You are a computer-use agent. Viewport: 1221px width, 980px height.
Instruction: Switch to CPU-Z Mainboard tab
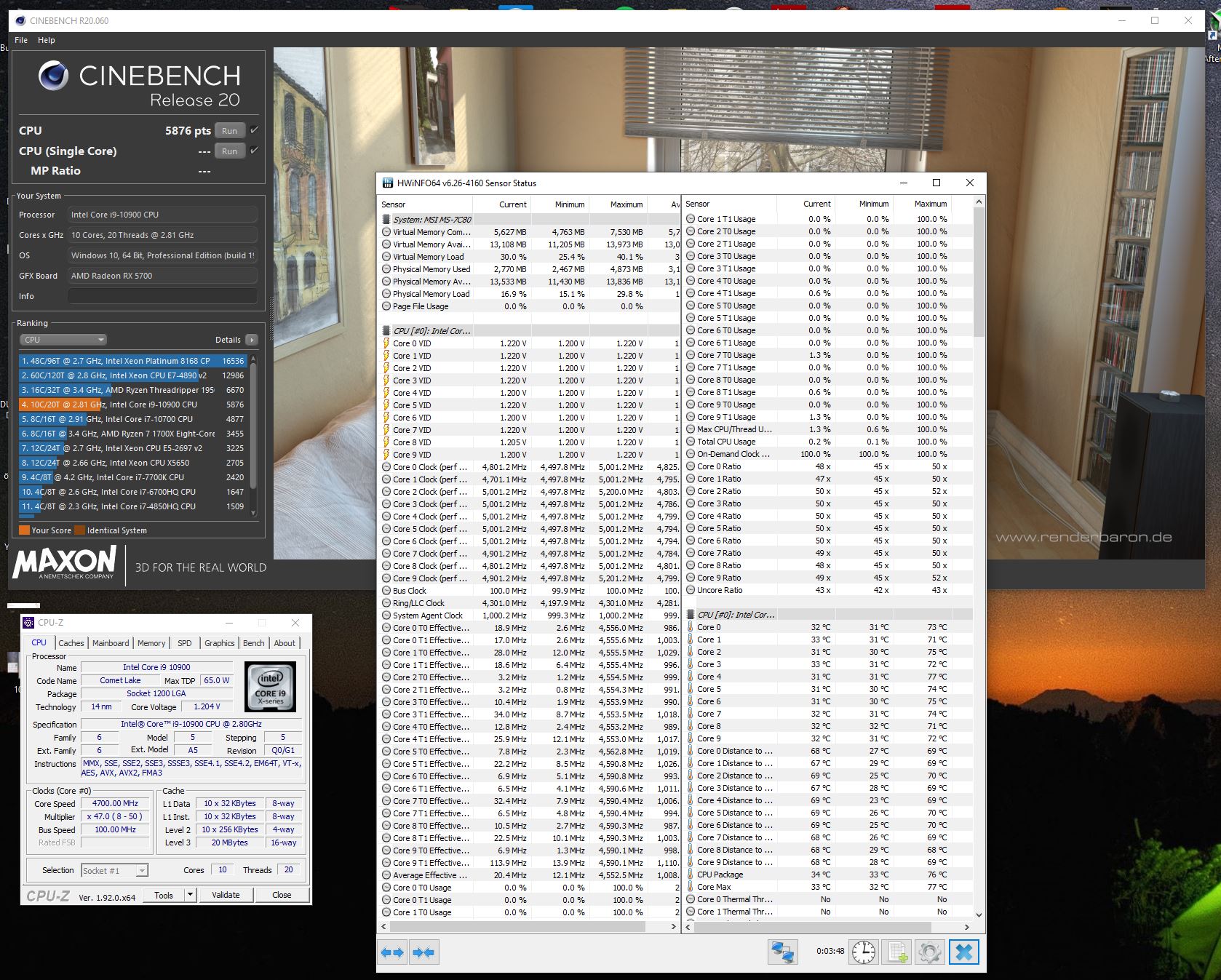111,643
